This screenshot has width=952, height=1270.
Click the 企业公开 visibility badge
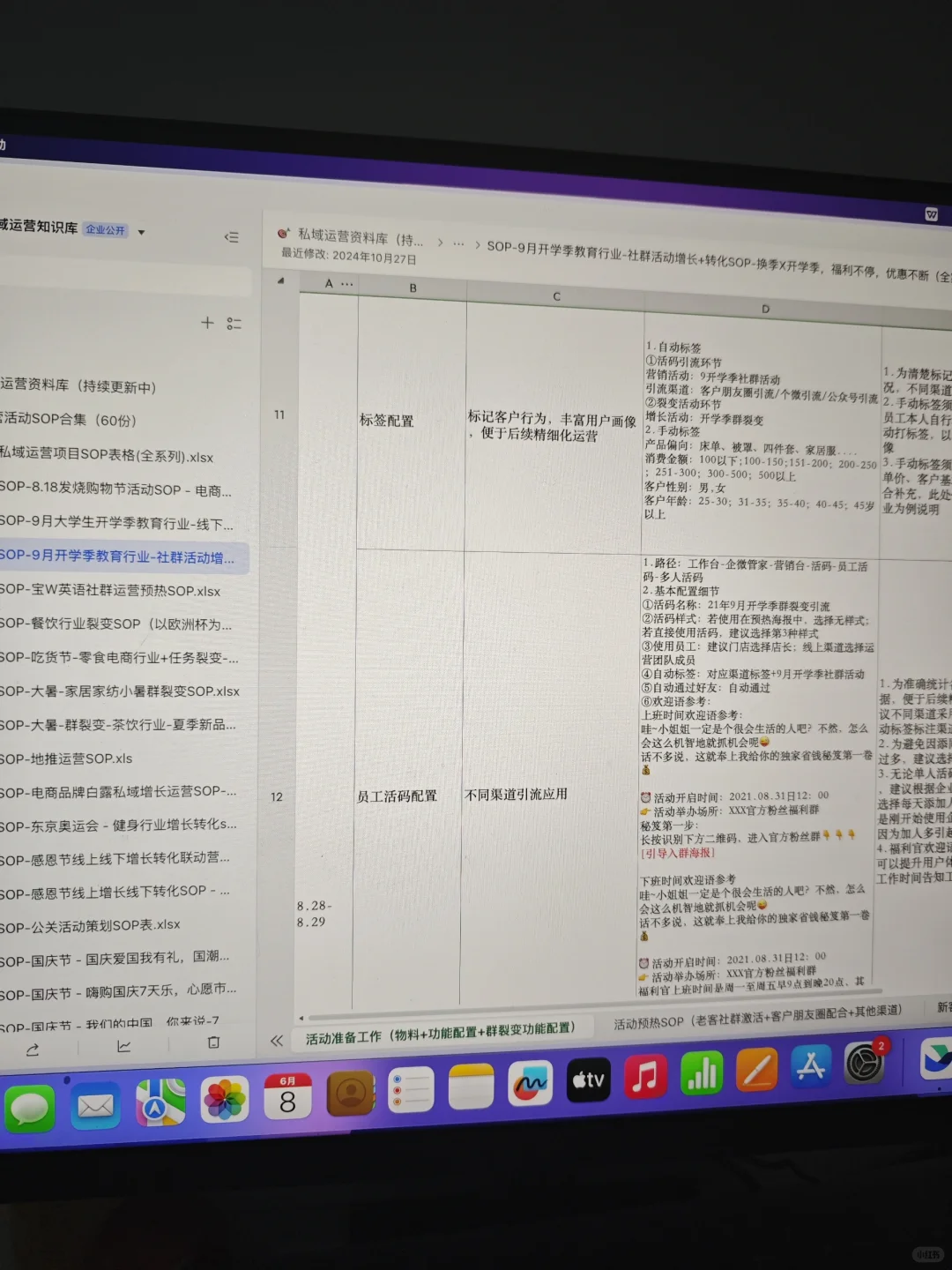(x=104, y=230)
